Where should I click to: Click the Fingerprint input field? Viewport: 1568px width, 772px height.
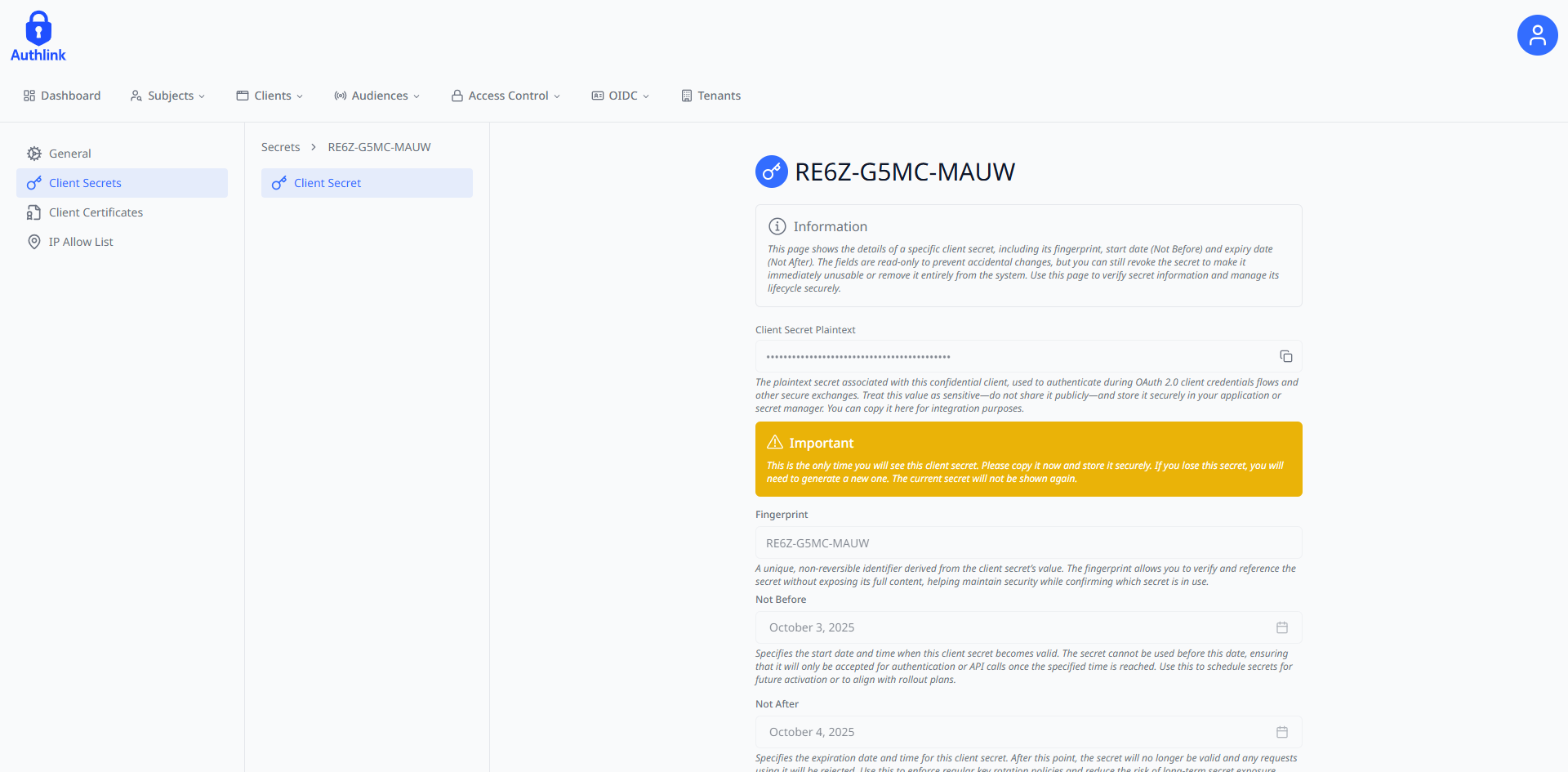pyautogui.click(x=1027, y=543)
